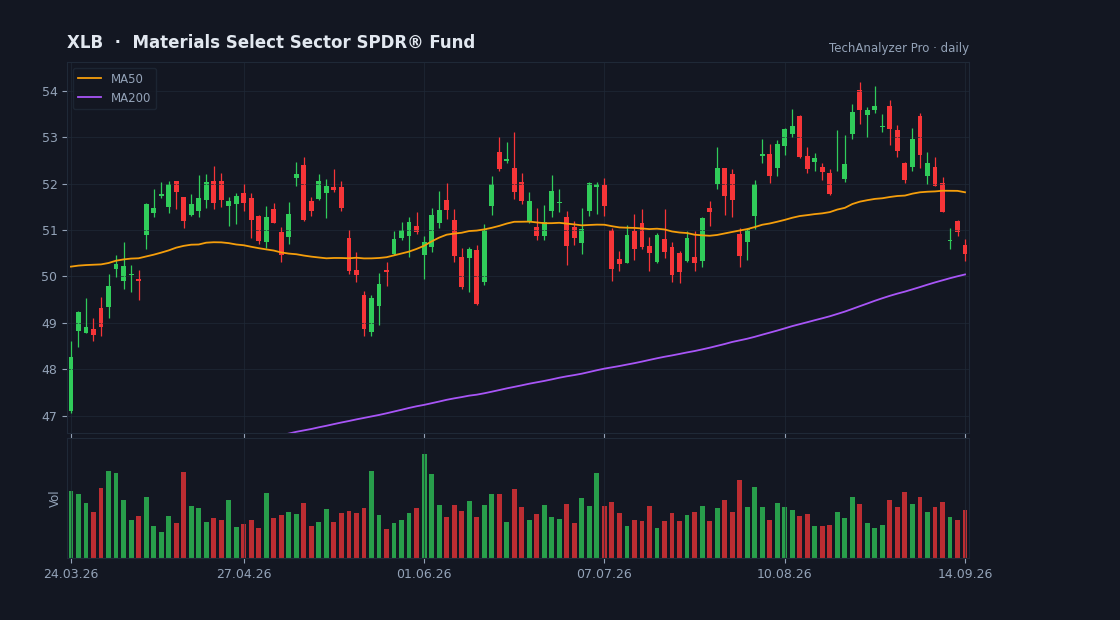Click the 10.08.26 date label

[x=784, y=574]
